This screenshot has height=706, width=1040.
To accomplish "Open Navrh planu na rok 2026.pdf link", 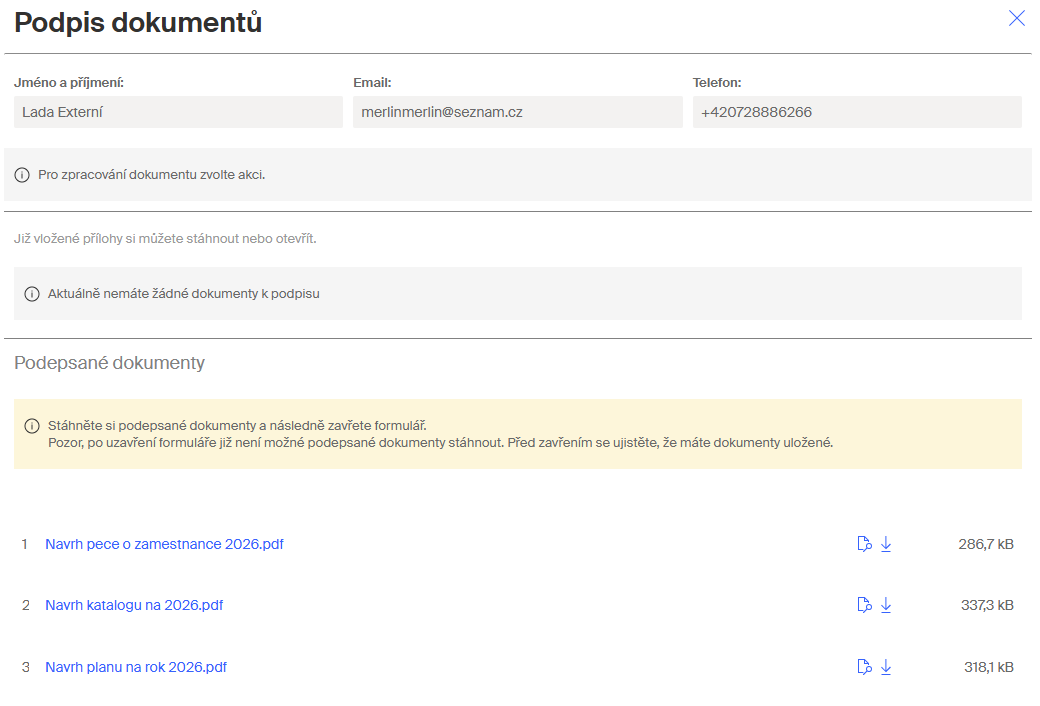I will point(136,667).
